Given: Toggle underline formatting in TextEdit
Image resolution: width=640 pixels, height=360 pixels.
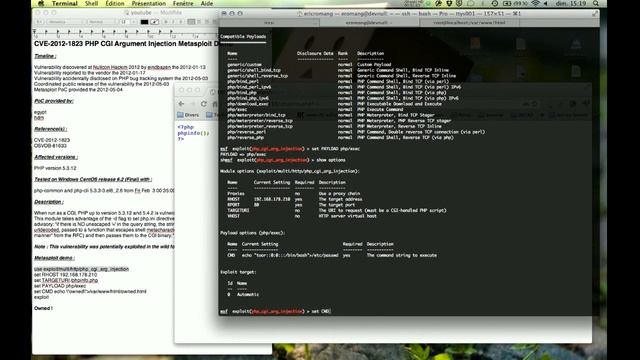Looking at the screenshot, I should pyautogui.click(x=181, y=22).
